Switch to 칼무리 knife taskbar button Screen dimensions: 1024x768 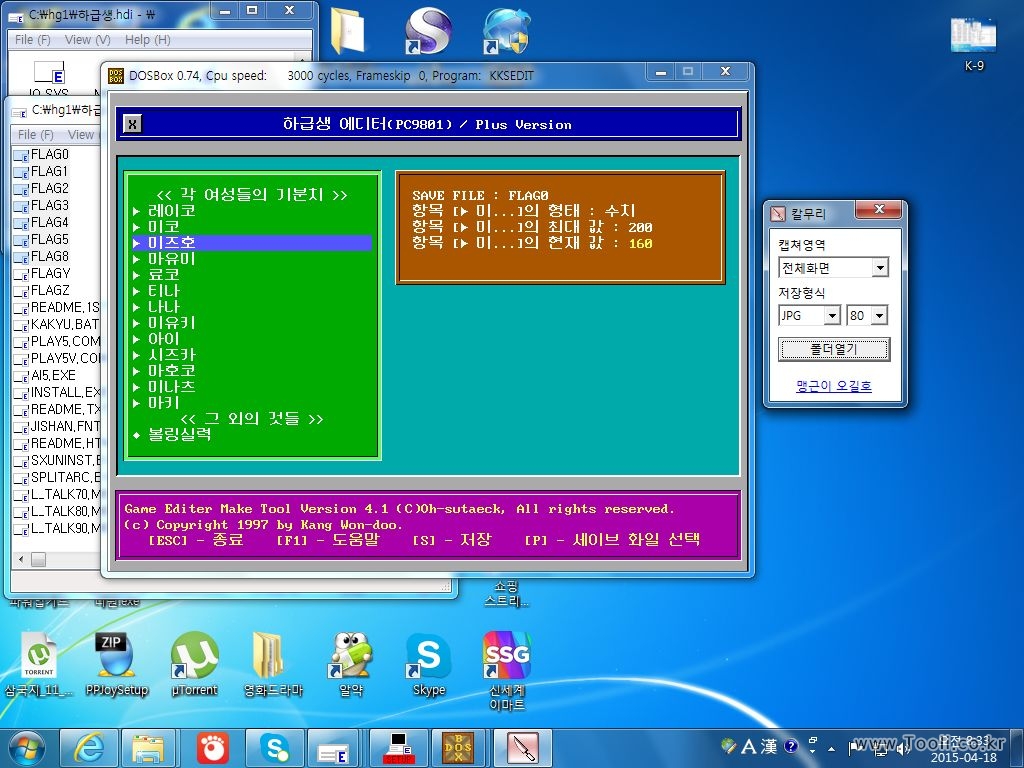click(x=522, y=748)
